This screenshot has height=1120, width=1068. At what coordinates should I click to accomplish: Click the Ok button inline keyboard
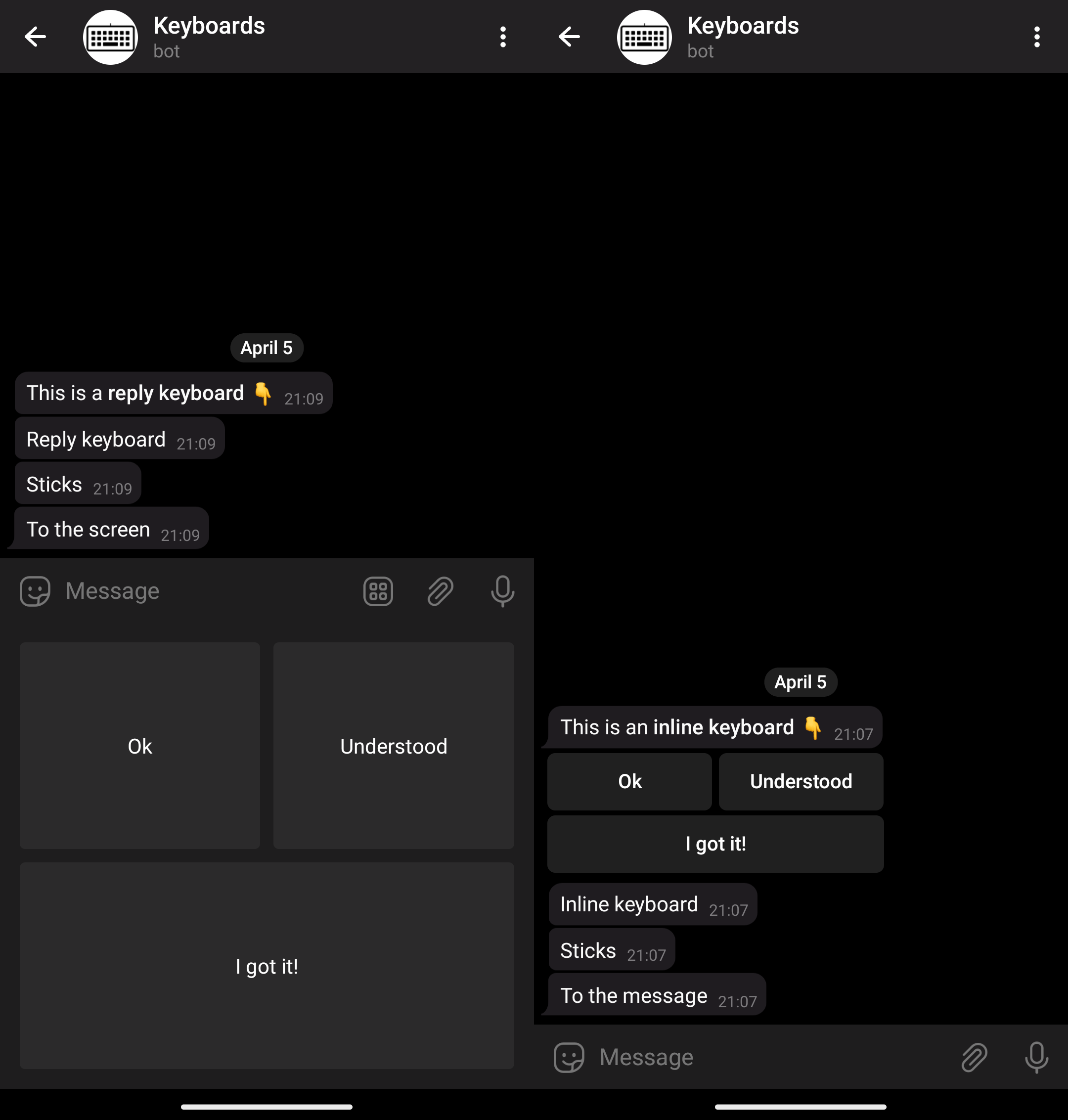(x=629, y=782)
